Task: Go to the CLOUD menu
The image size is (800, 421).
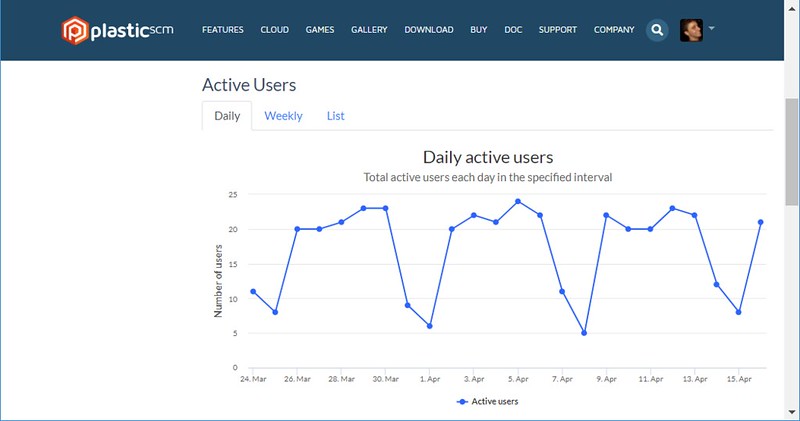Action: point(274,30)
